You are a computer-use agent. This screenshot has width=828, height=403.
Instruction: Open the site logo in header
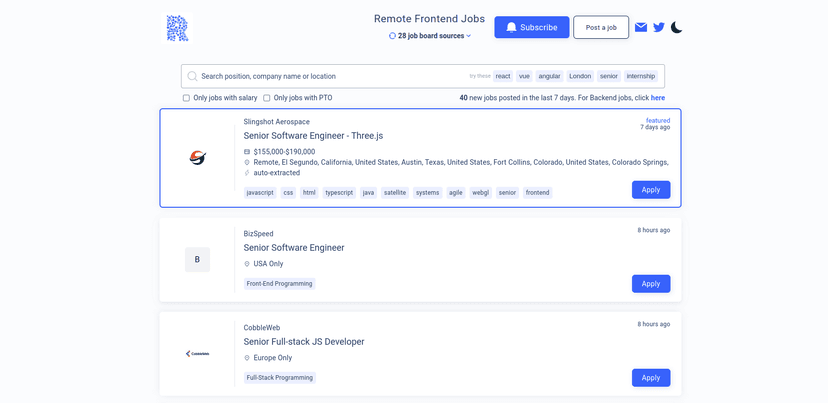click(177, 28)
